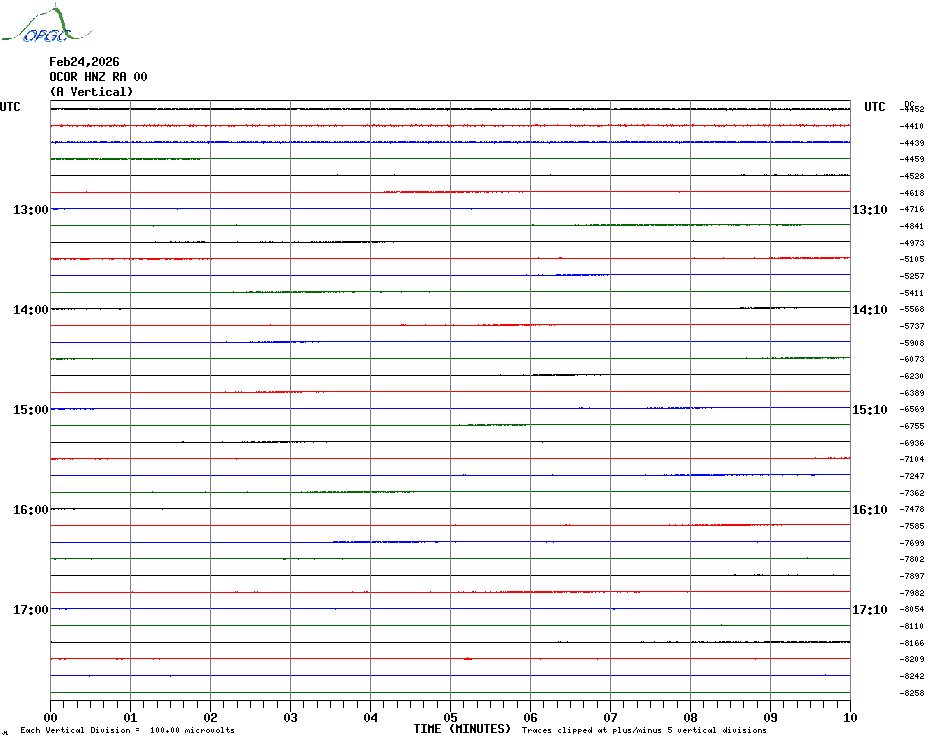Click the 00 minute tick label
The height and width of the screenshot is (744, 930).
[51, 717]
